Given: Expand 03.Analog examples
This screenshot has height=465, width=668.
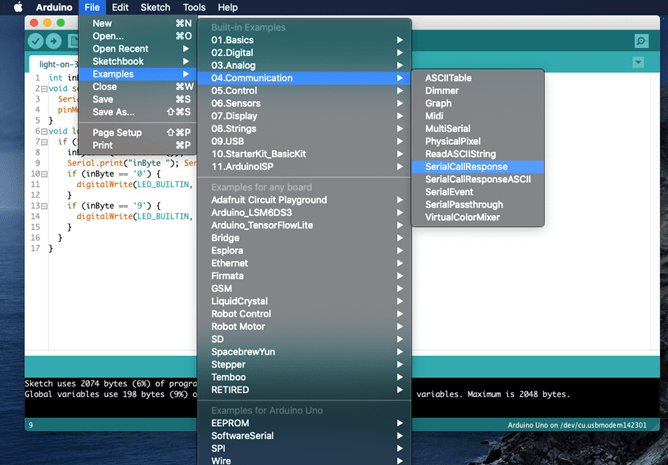Looking at the screenshot, I should click(304, 65).
